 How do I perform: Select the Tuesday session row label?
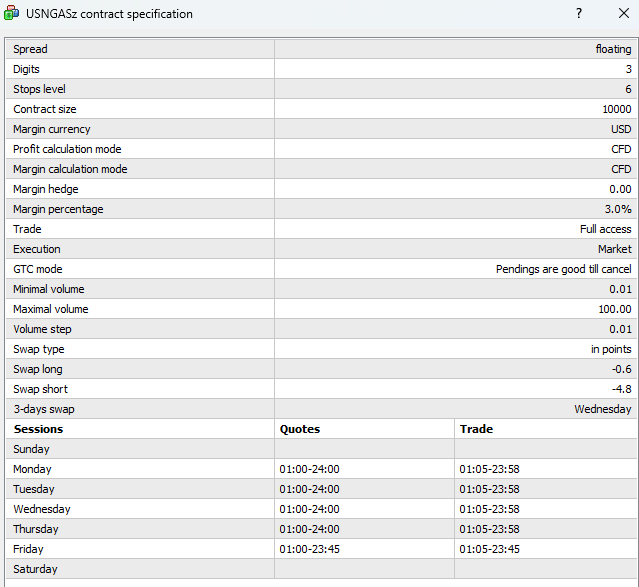pyautogui.click(x=33, y=489)
